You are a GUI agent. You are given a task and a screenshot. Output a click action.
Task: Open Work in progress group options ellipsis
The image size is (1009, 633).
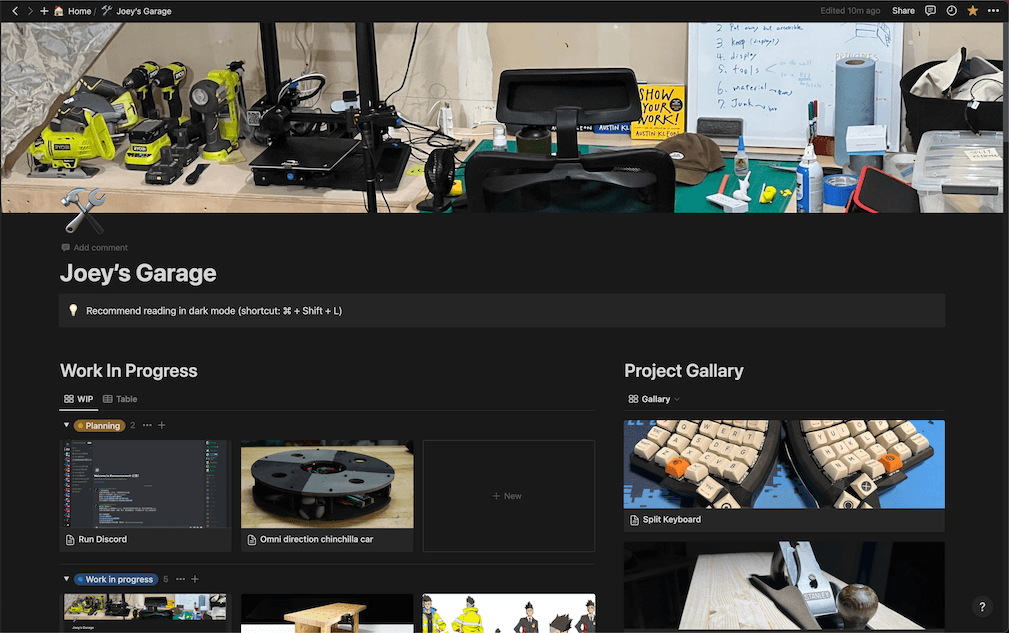tap(179, 579)
